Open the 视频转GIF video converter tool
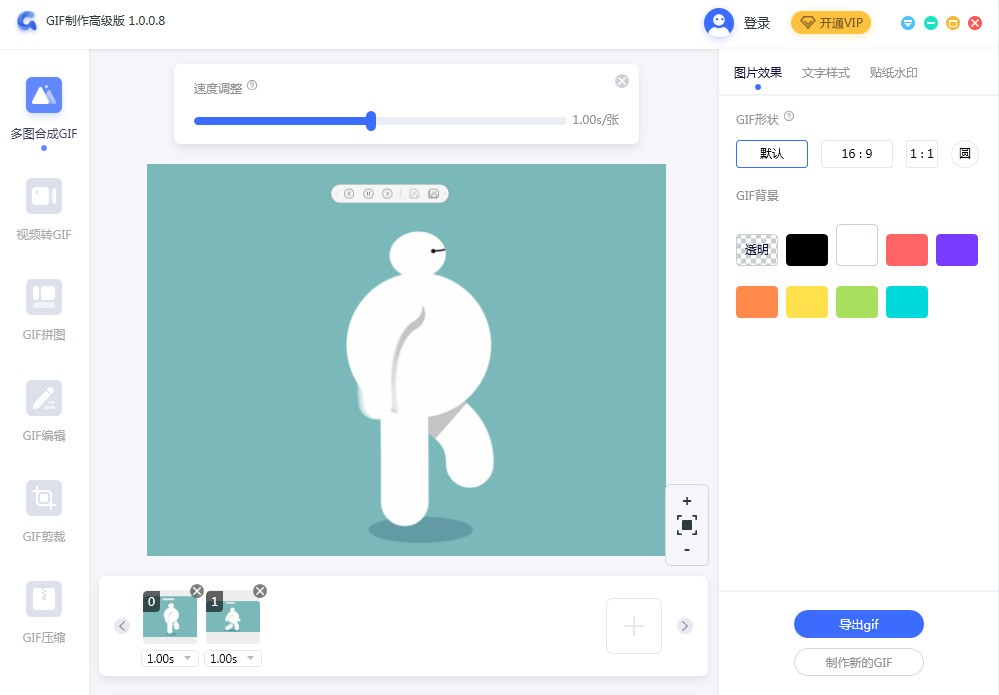Screen dimensions: 999x695 click(44, 196)
